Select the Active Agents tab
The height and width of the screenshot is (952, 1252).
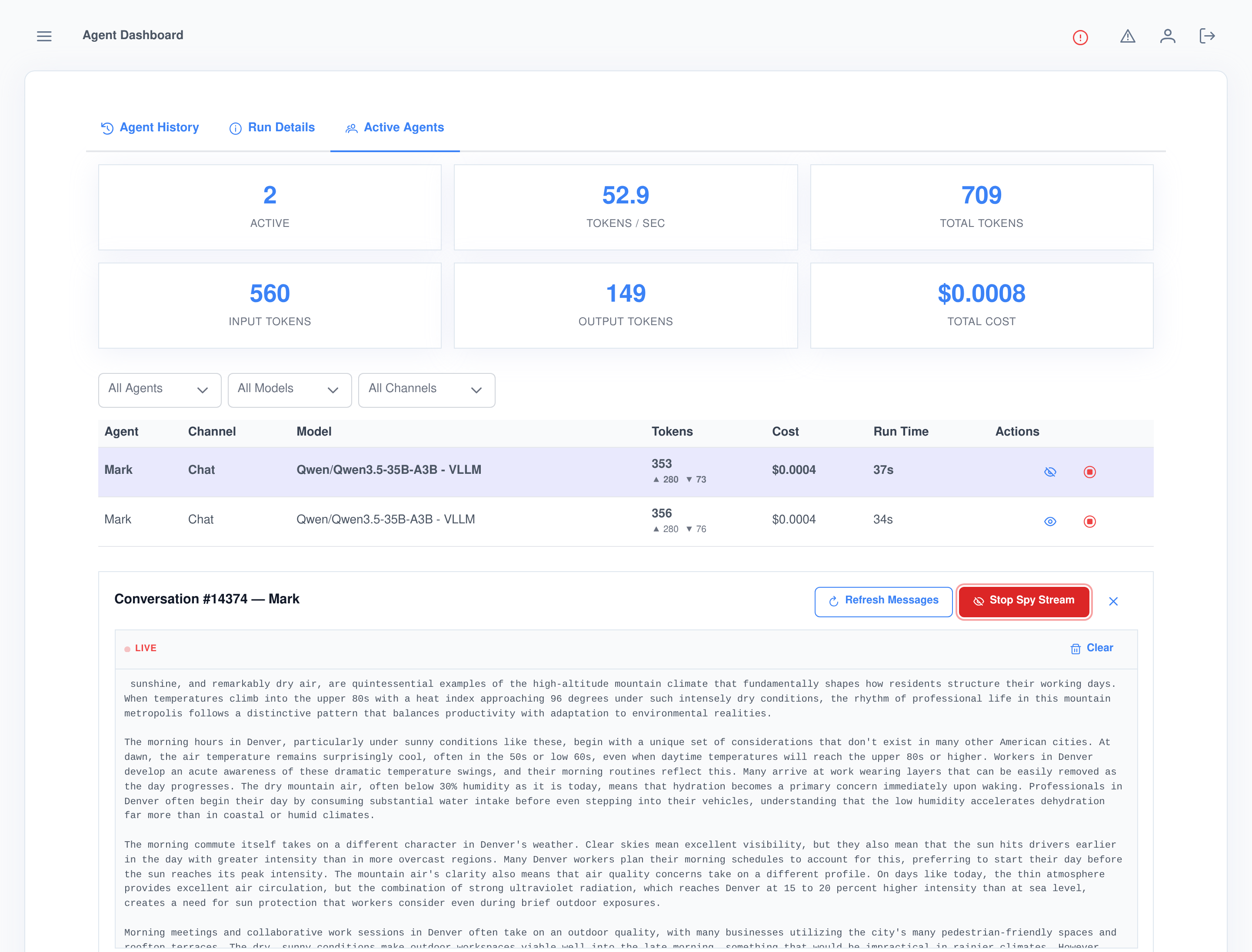(x=395, y=127)
